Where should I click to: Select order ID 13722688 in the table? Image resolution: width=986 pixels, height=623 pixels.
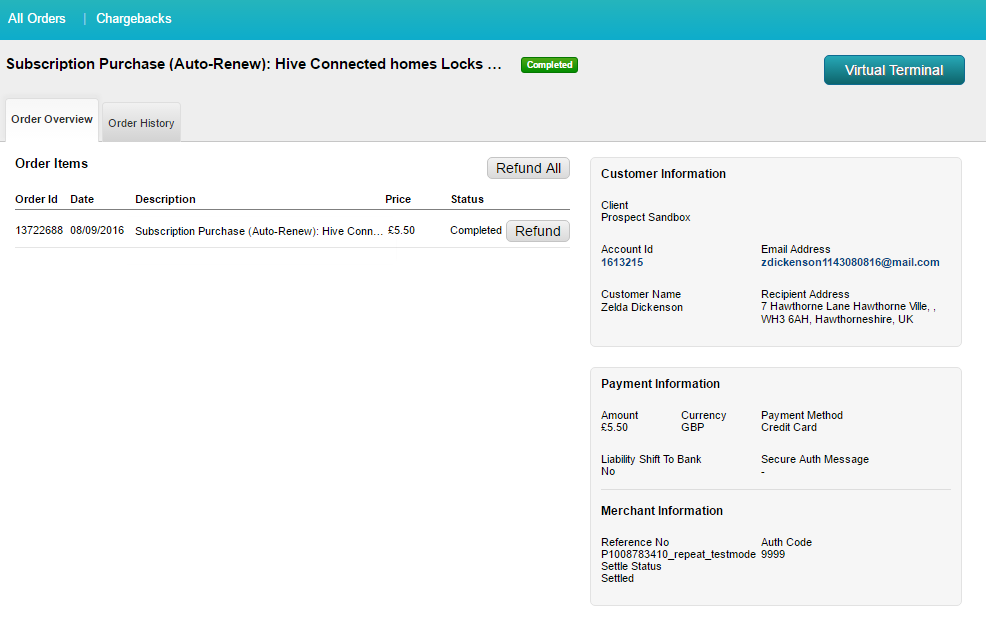pyautogui.click(x=39, y=231)
